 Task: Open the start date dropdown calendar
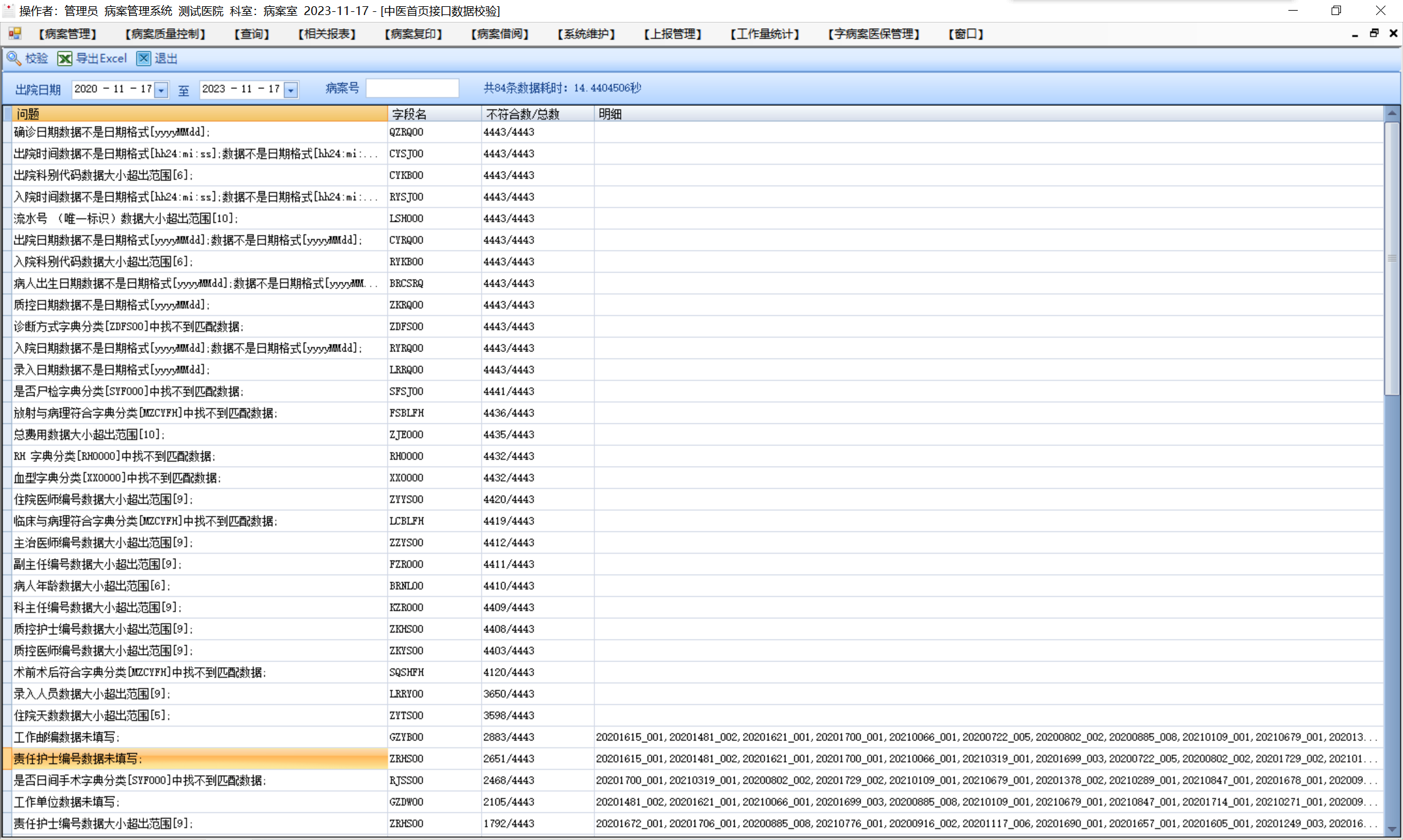[x=162, y=90]
